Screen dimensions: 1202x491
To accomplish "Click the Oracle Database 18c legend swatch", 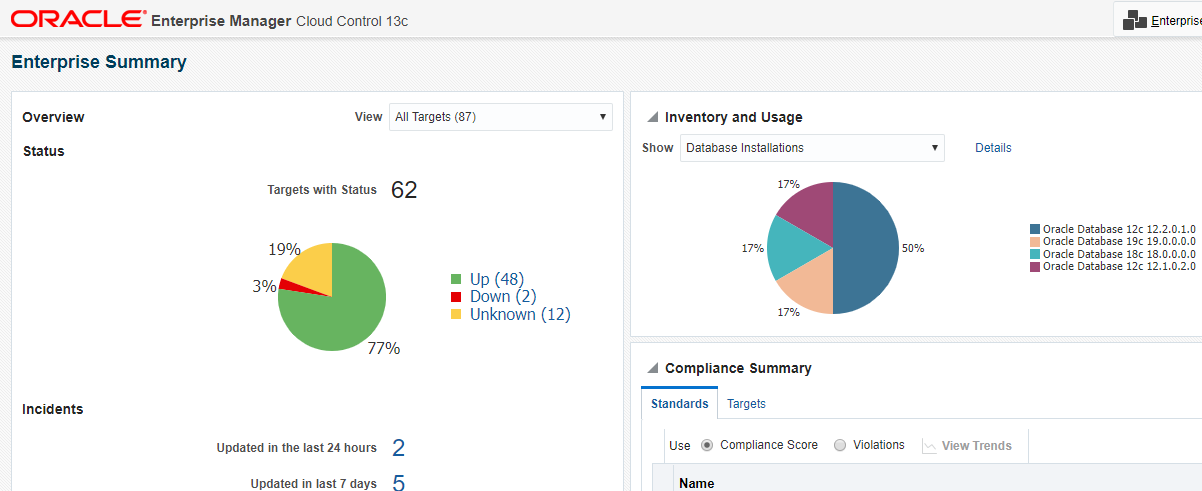I will click(x=1035, y=254).
